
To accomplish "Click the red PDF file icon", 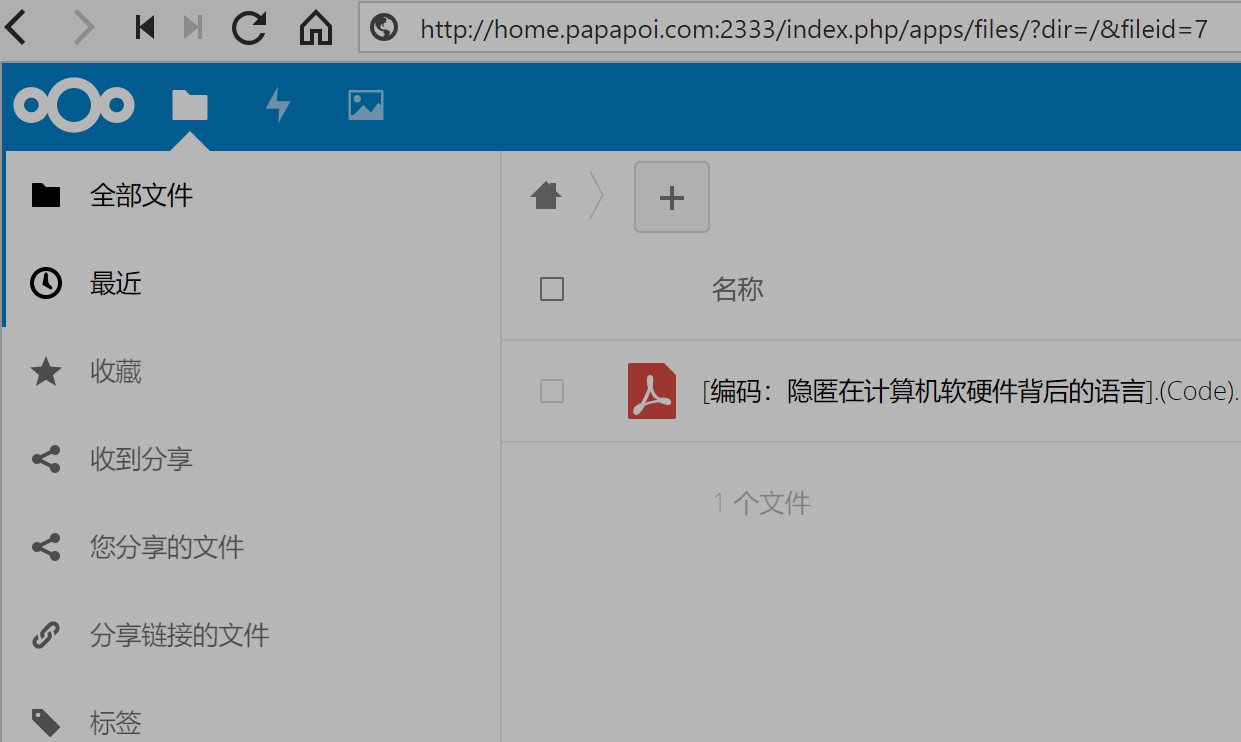I will pyautogui.click(x=652, y=391).
